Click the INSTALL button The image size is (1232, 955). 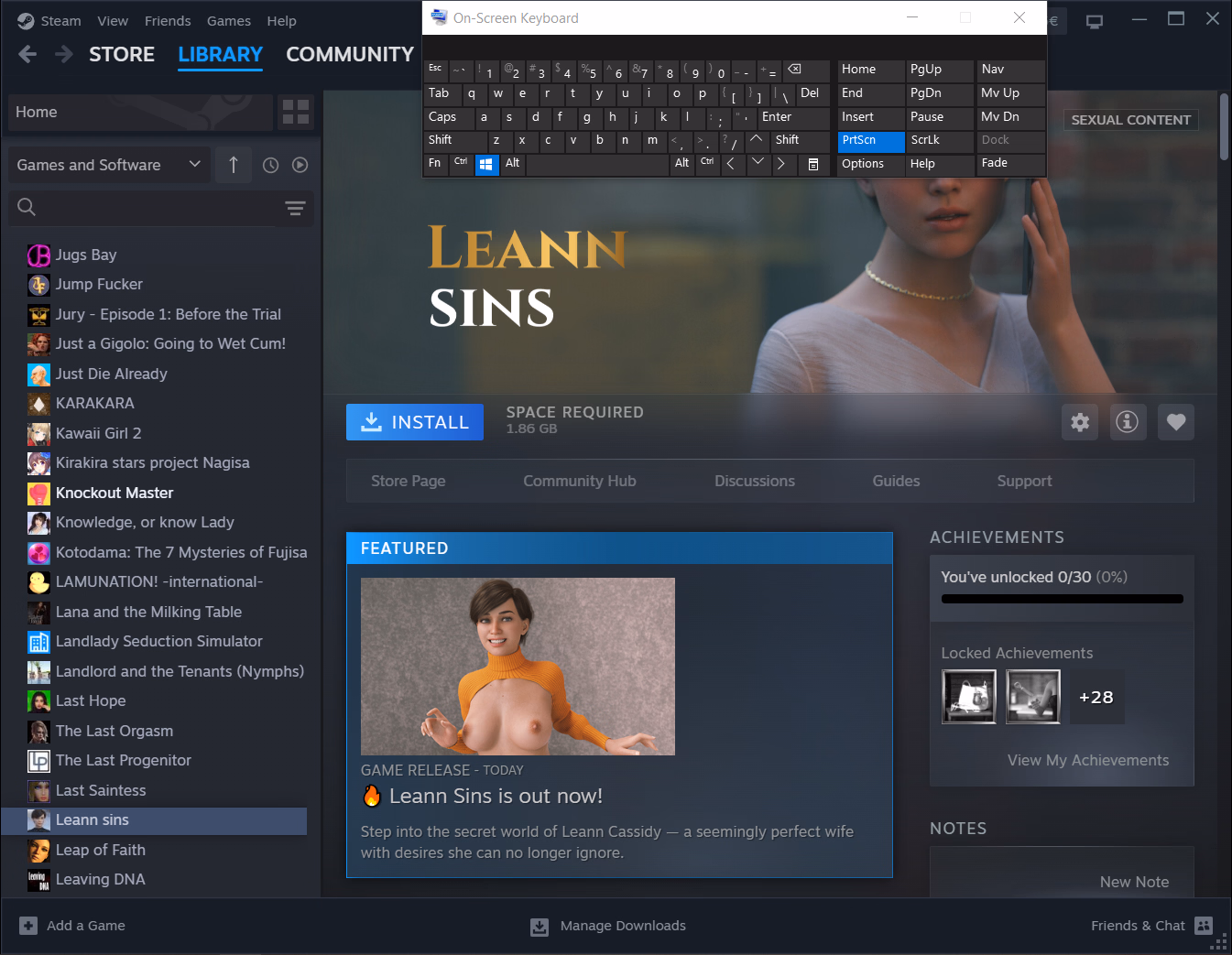(x=415, y=422)
